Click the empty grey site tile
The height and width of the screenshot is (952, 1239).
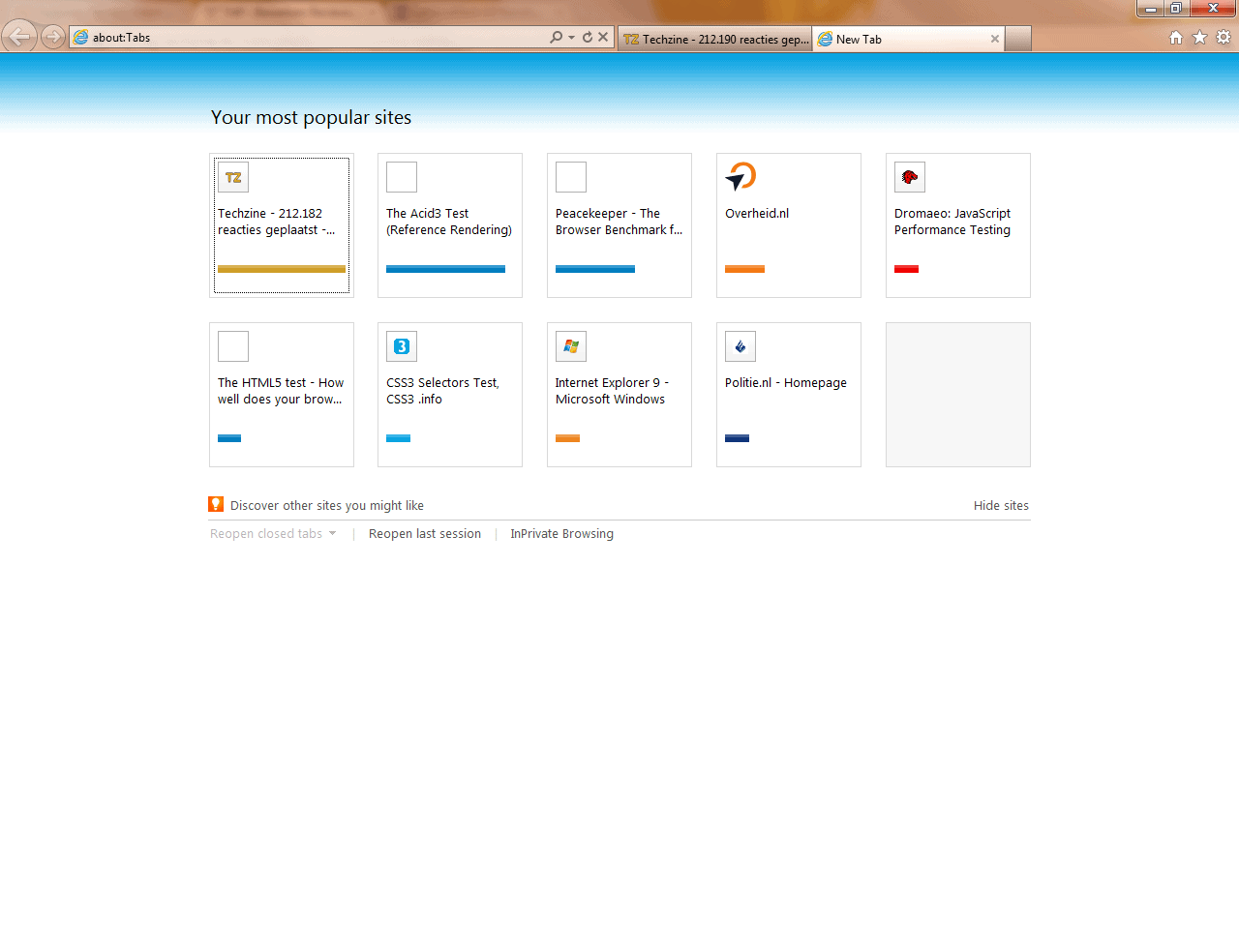(958, 395)
